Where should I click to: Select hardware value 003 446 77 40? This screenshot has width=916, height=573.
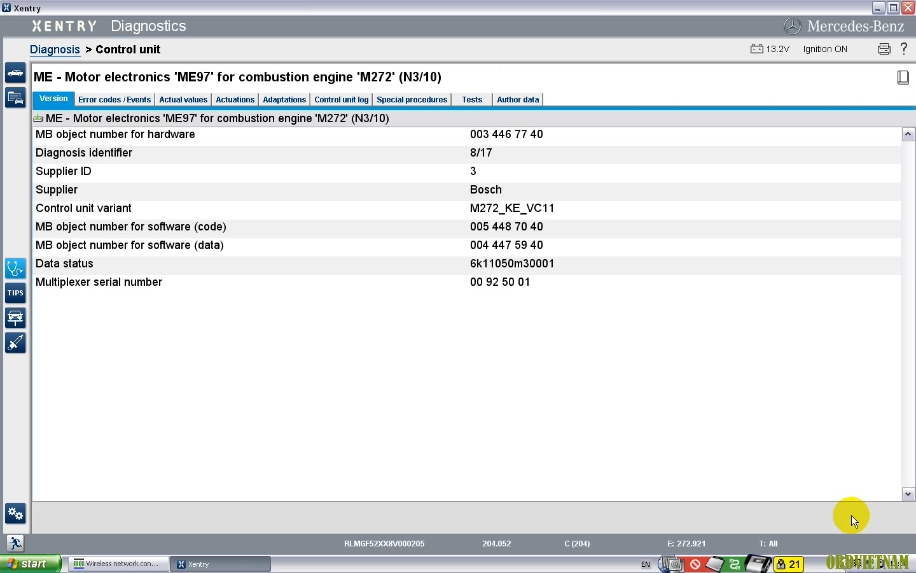(x=506, y=134)
